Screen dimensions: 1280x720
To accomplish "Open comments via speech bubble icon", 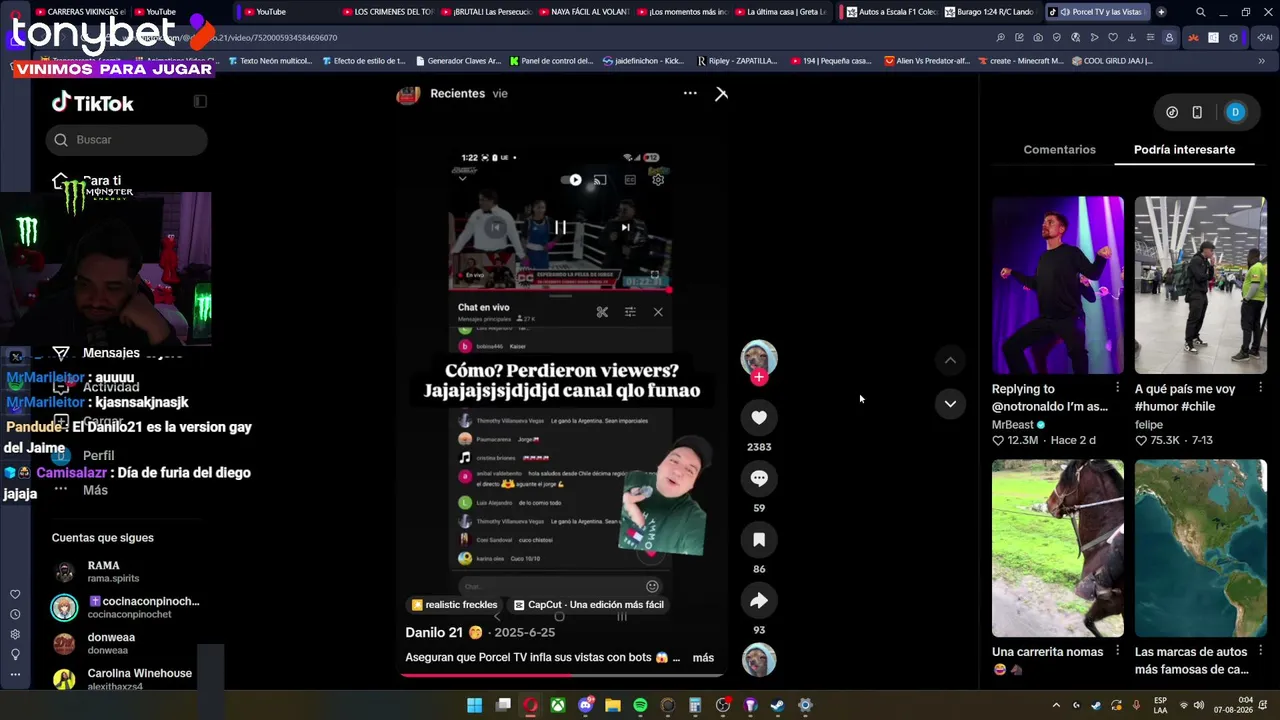I will (759, 479).
